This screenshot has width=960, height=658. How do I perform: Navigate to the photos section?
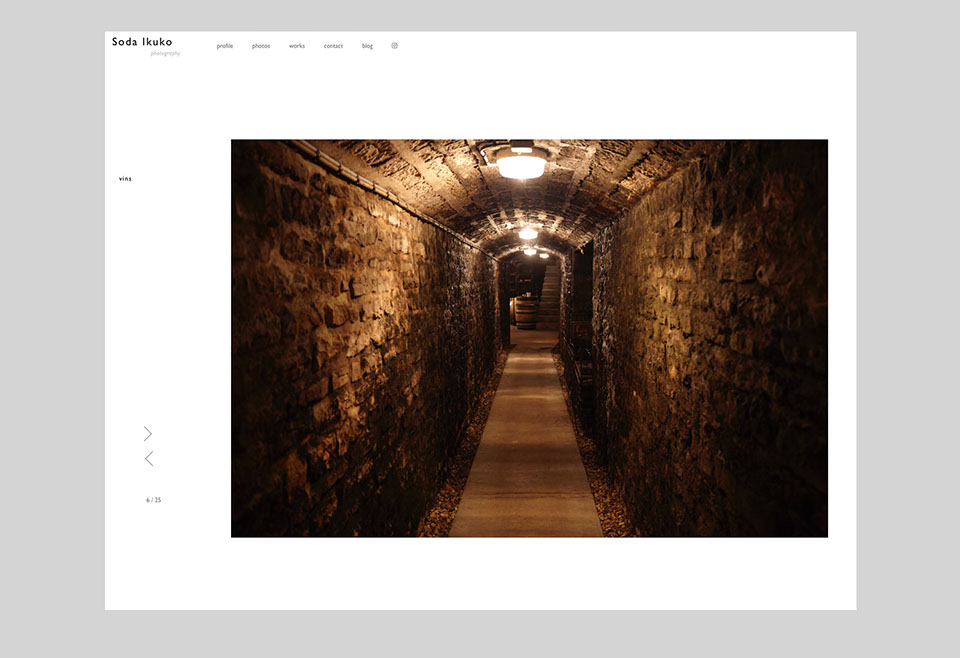coord(261,46)
